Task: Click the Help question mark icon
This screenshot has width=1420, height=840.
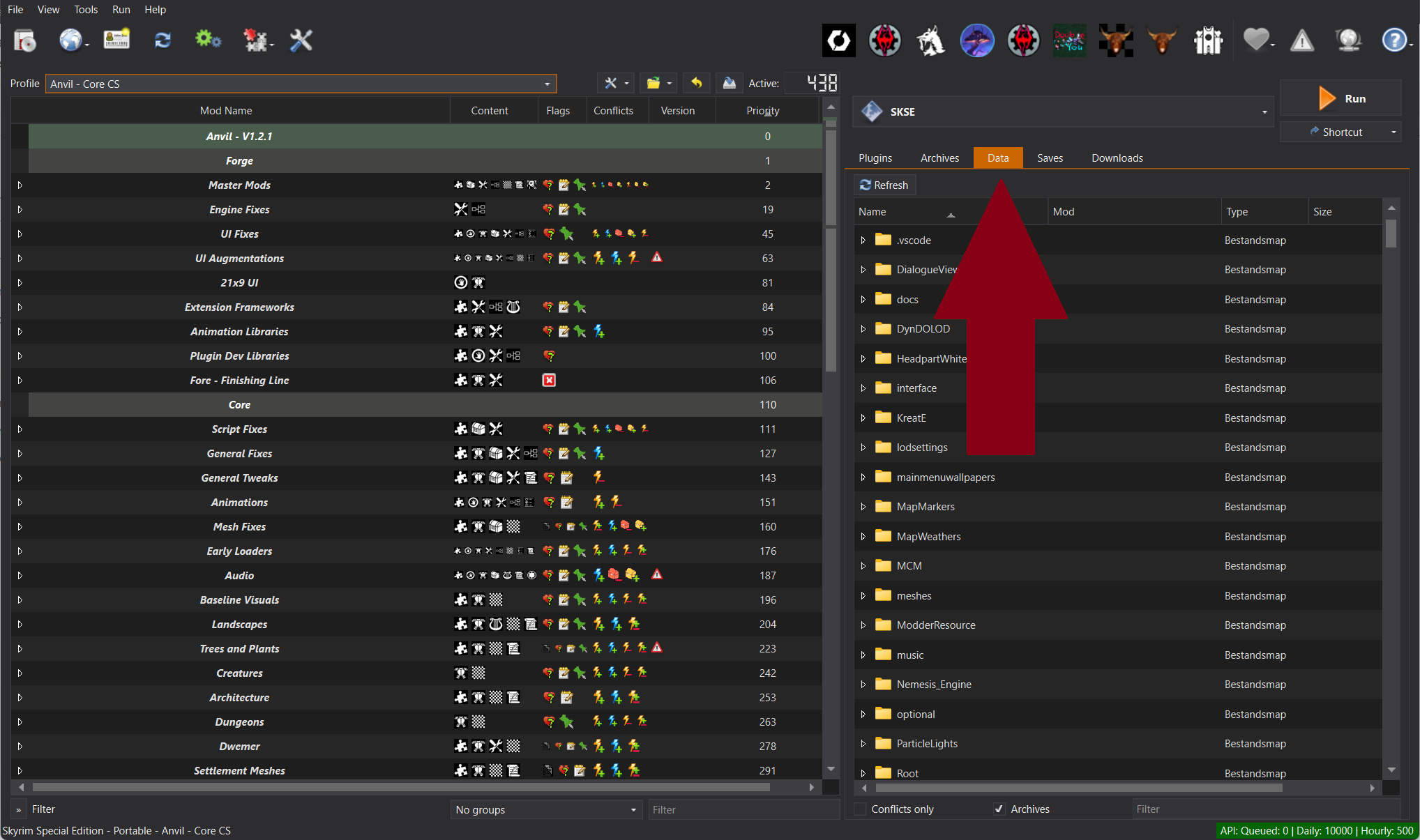Action: [x=1393, y=40]
